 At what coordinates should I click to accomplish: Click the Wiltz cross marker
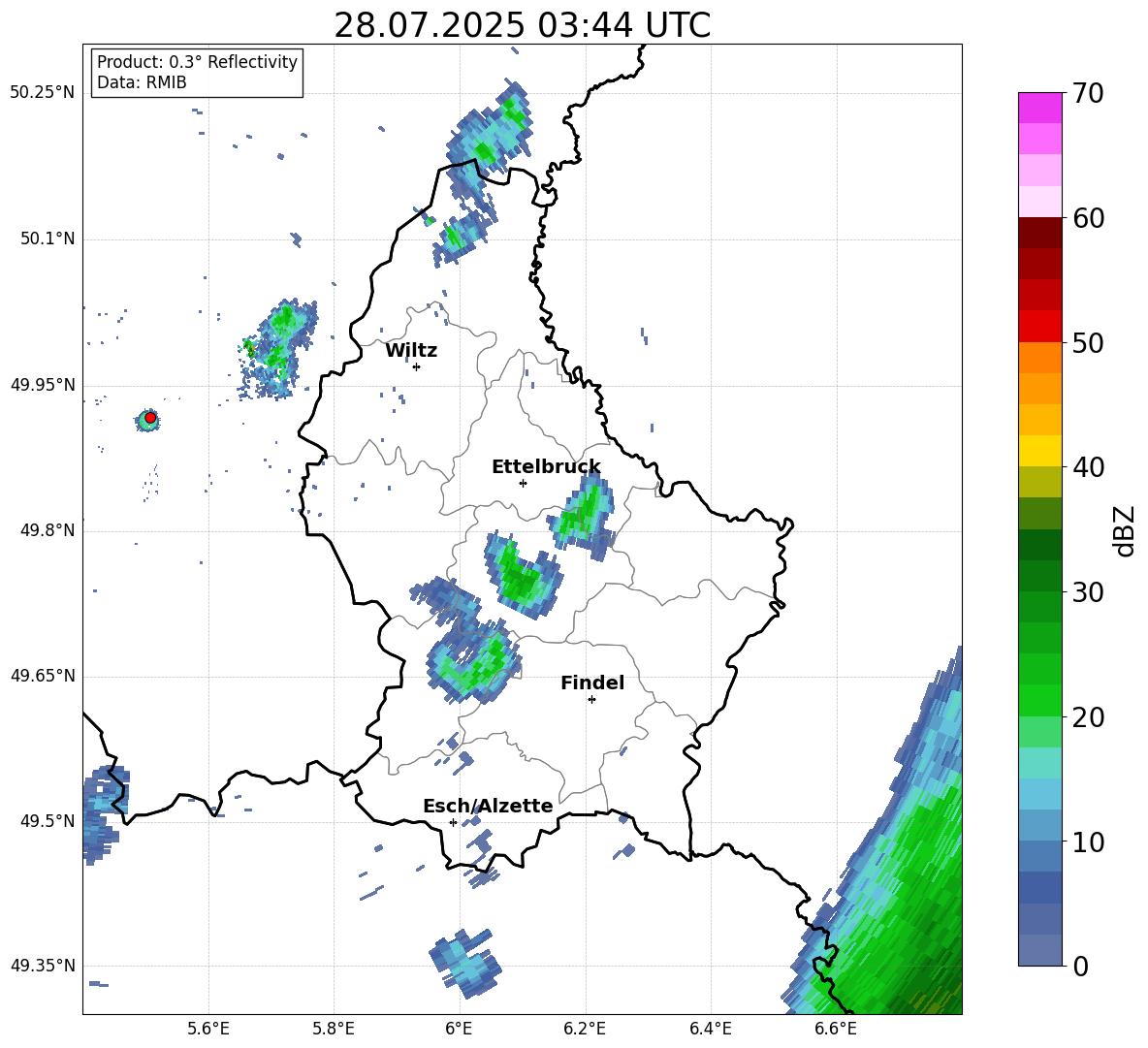[417, 366]
